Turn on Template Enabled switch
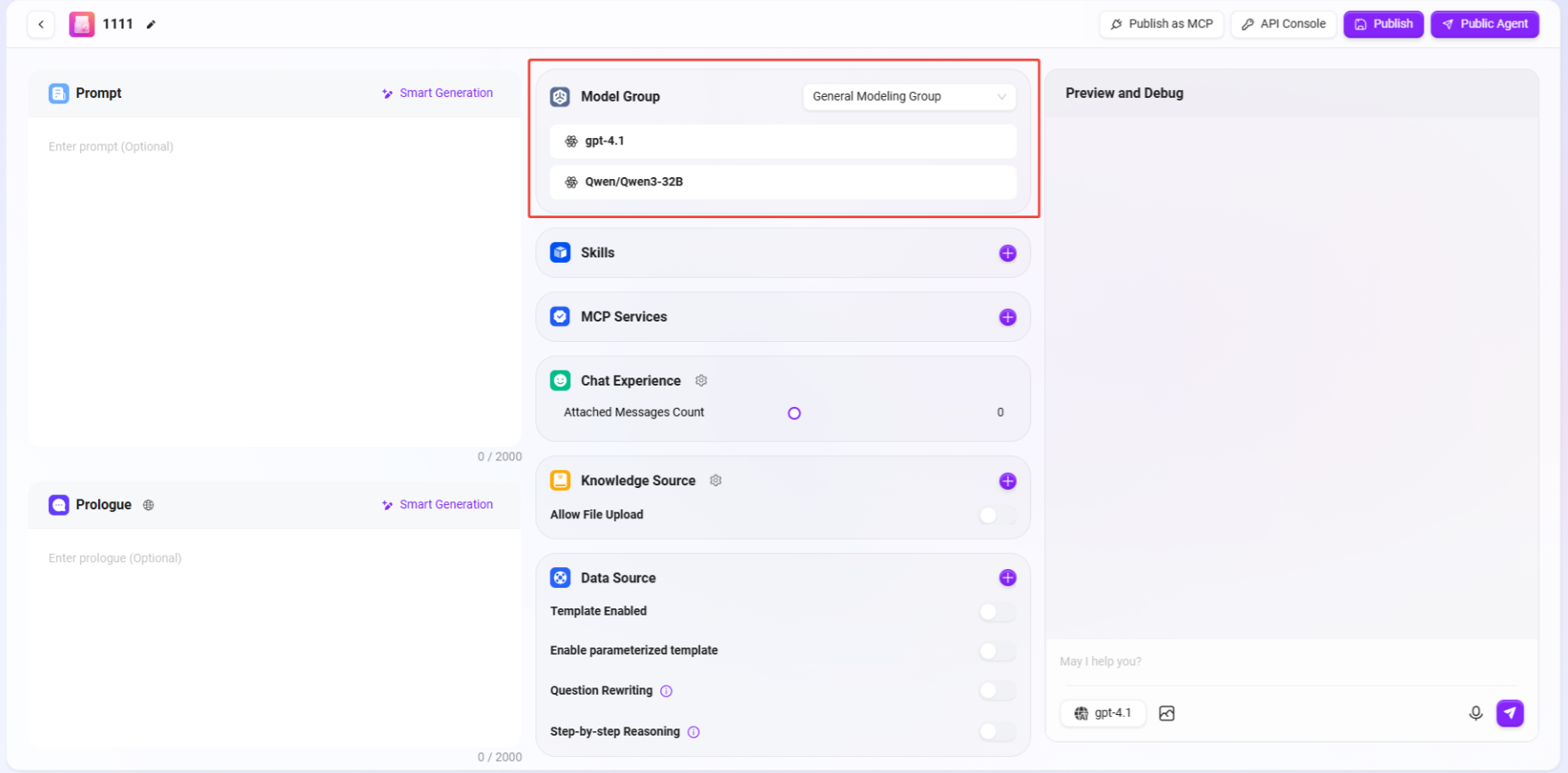 (x=996, y=611)
